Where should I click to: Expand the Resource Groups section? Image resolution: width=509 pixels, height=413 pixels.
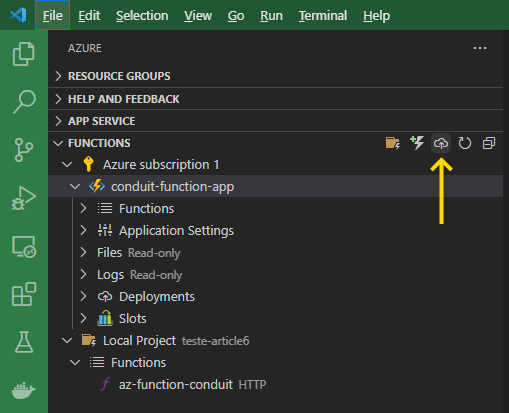coord(58,76)
